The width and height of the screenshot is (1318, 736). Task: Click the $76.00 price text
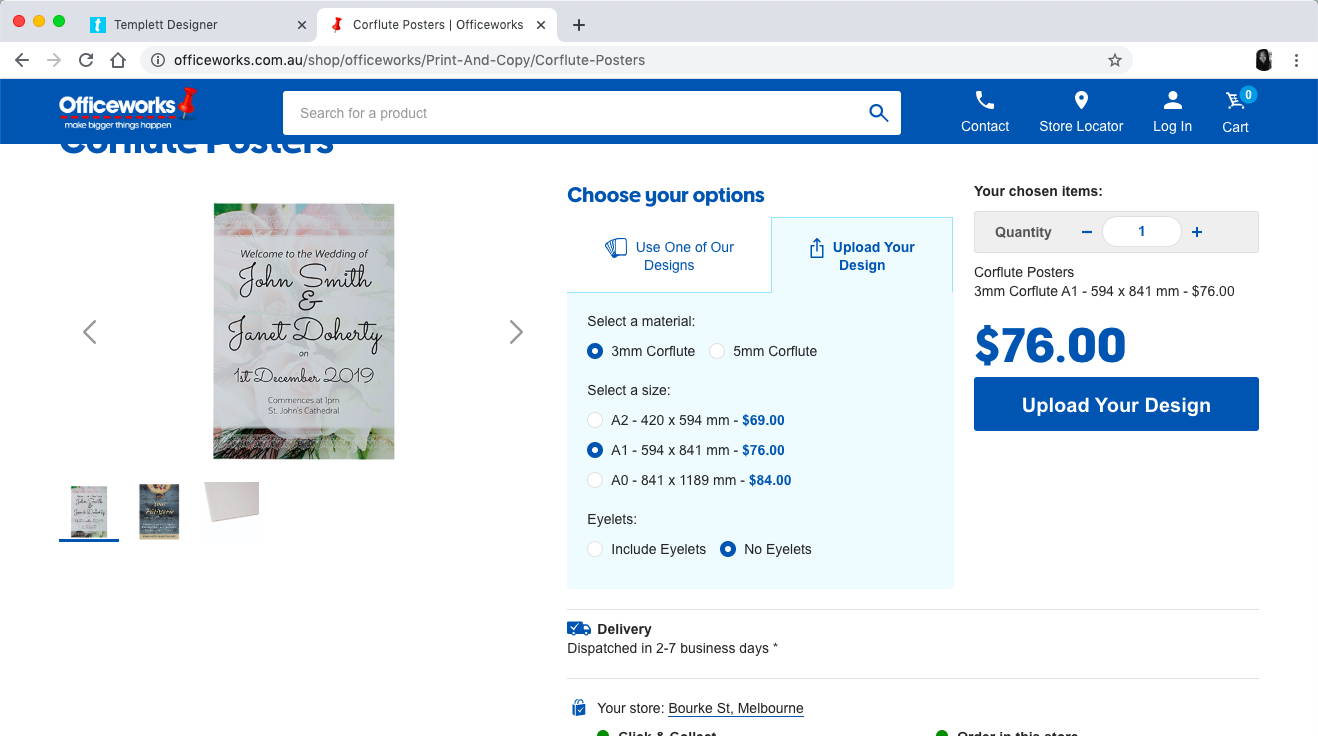tap(1050, 345)
